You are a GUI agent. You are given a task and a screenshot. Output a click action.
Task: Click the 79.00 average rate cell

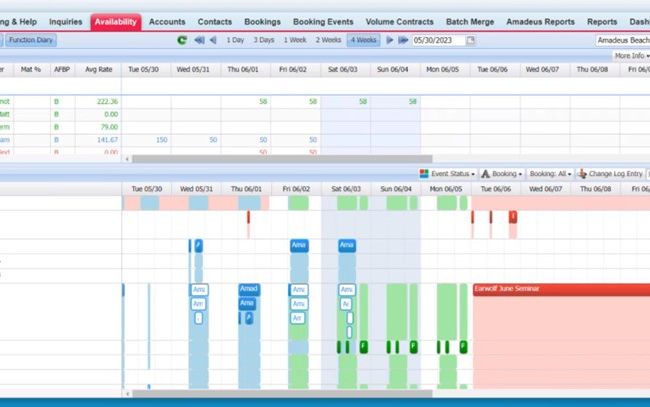point(109,127)
